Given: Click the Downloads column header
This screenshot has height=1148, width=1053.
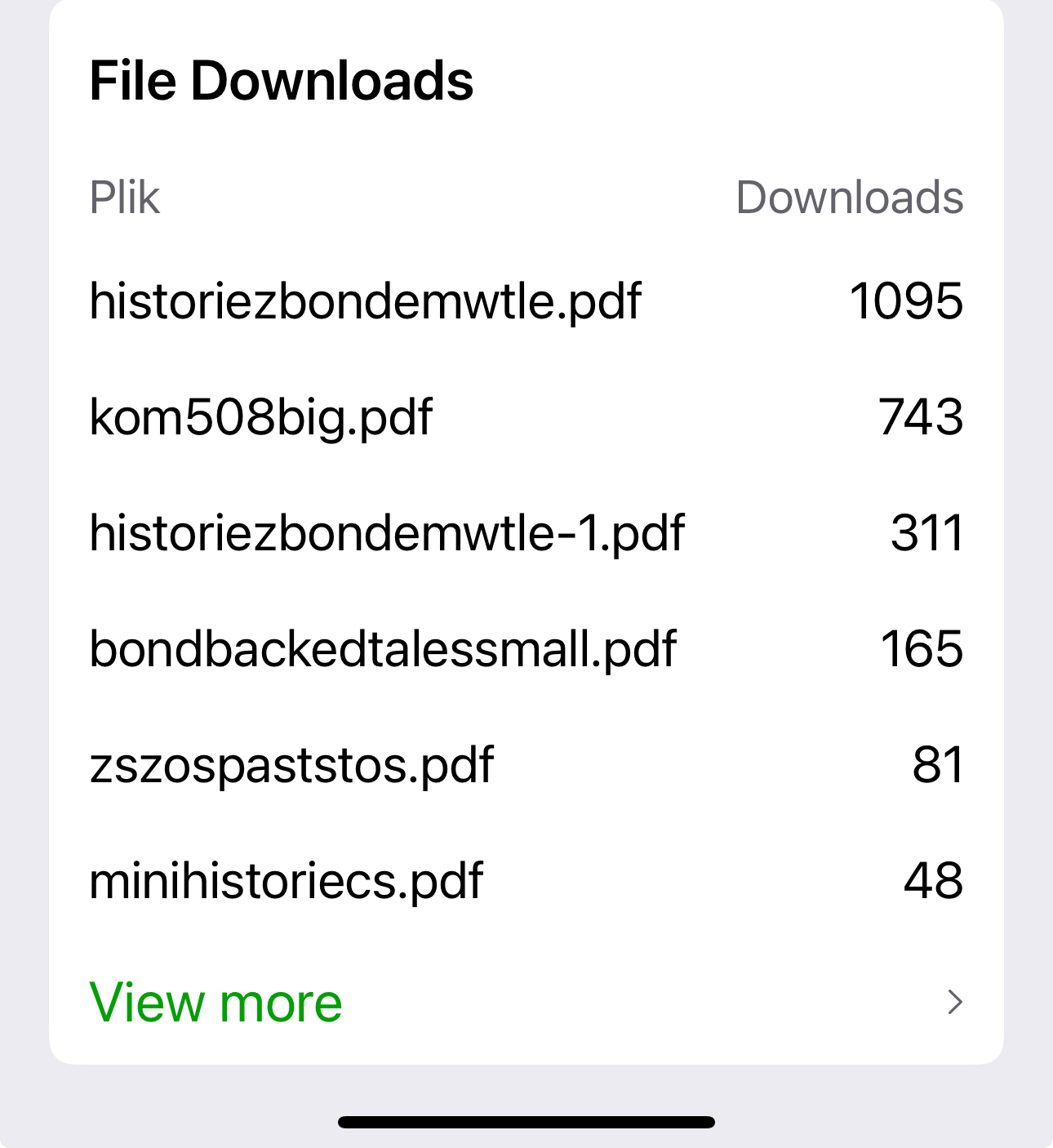Looking at the screenshot, I should (849, 198).
